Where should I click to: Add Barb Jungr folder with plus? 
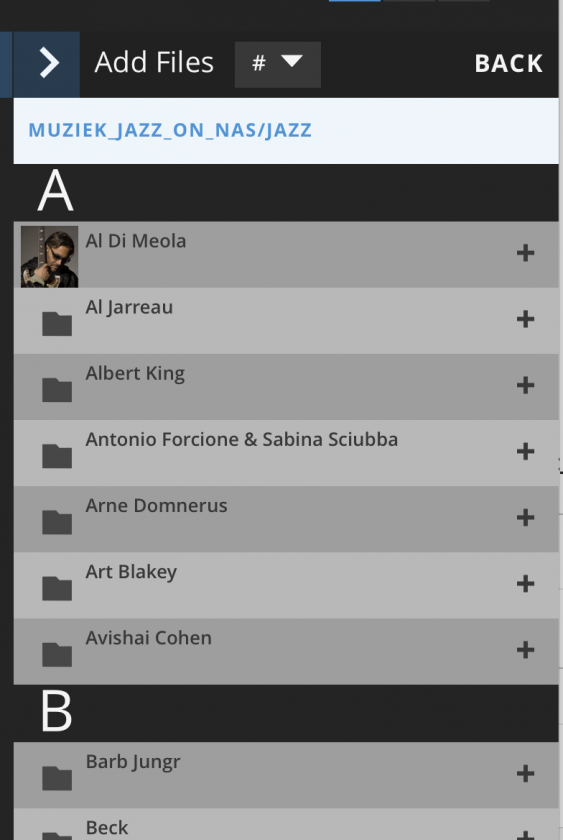point(526,774)
